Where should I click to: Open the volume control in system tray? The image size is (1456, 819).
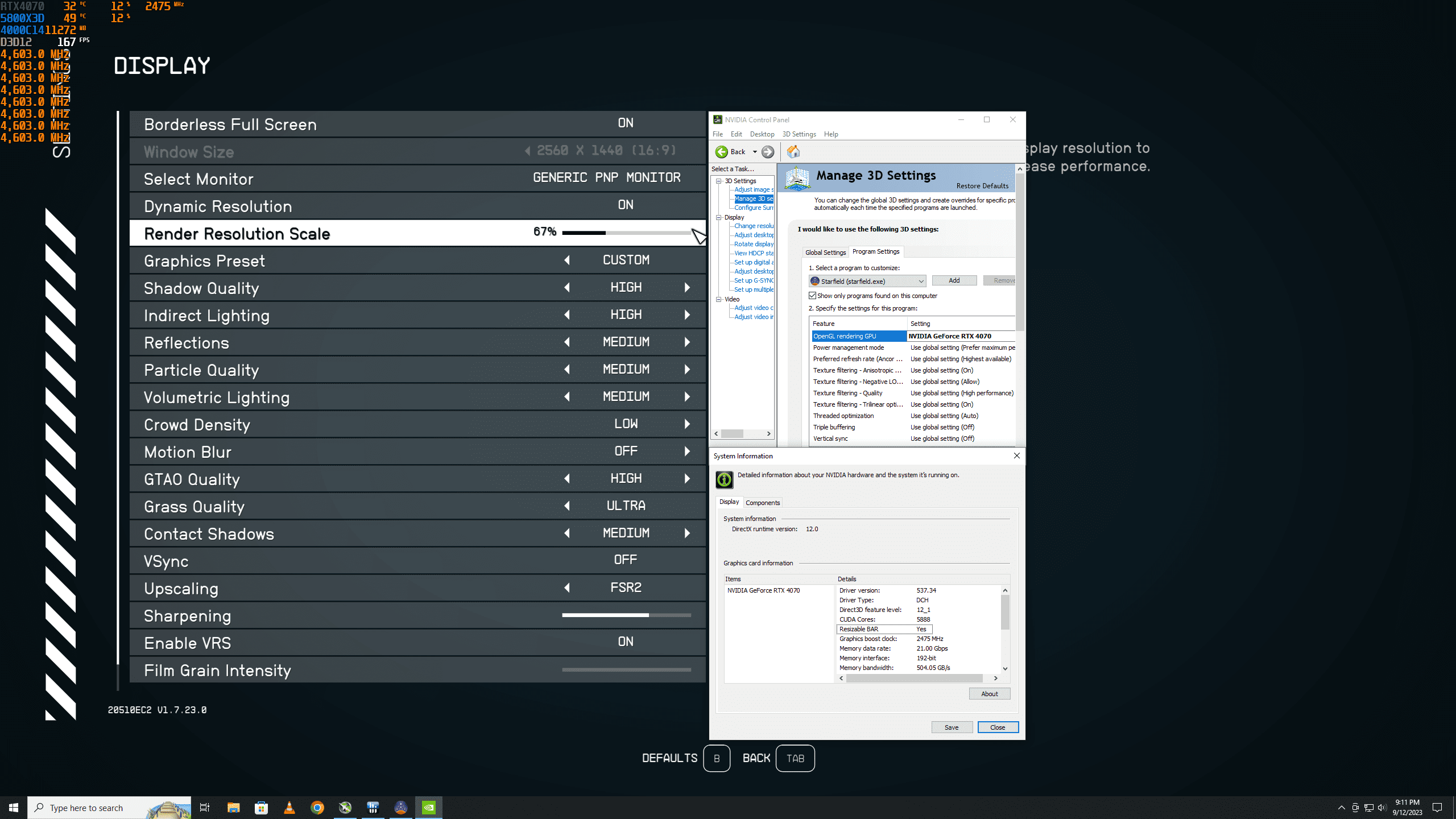click(1382, 808)
